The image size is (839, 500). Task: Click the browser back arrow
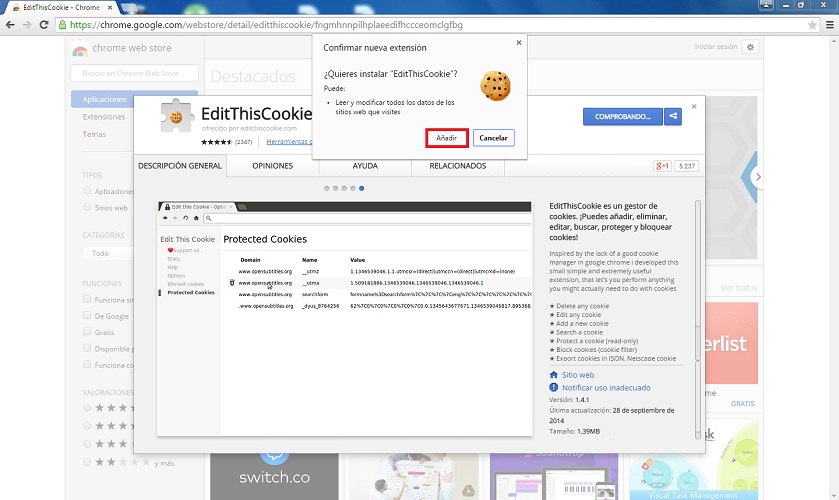click(10, 25)
